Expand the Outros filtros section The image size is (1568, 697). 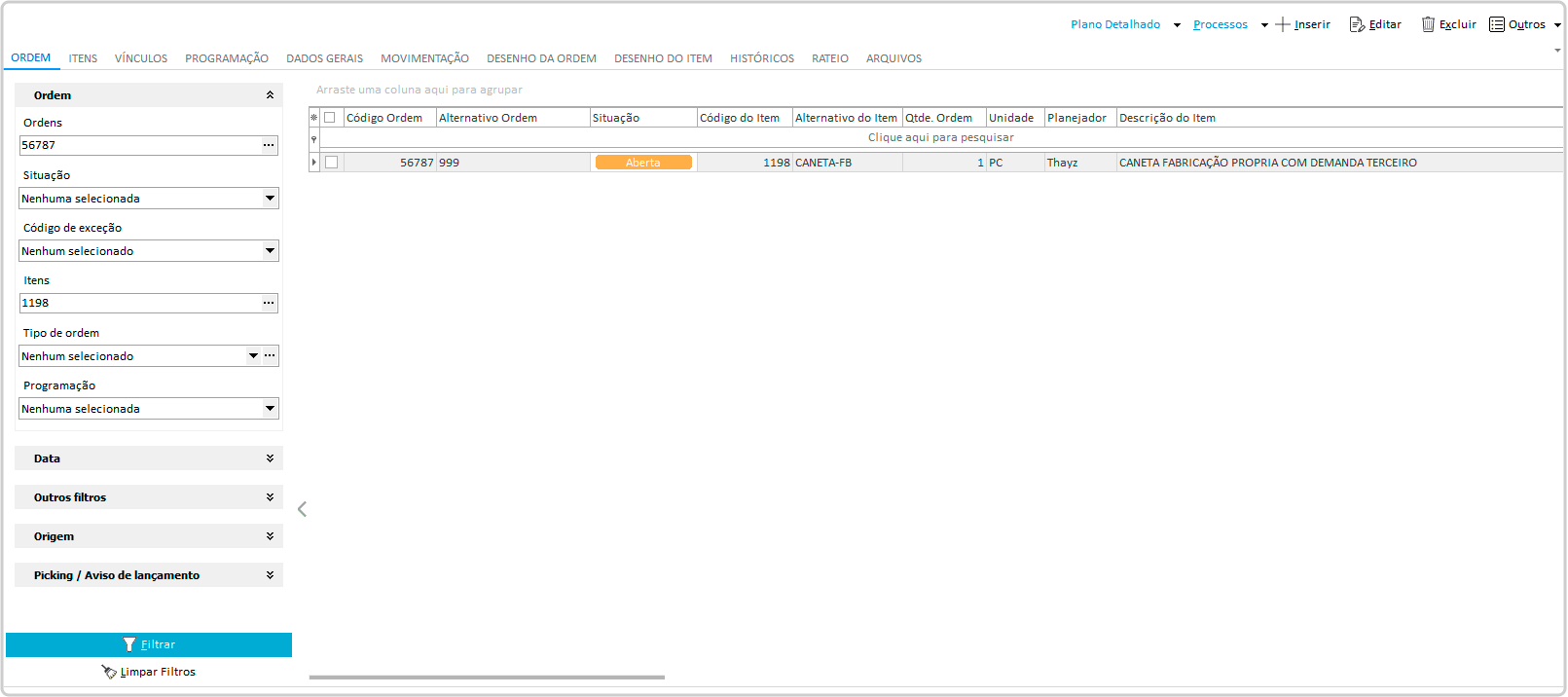(270, 497)
